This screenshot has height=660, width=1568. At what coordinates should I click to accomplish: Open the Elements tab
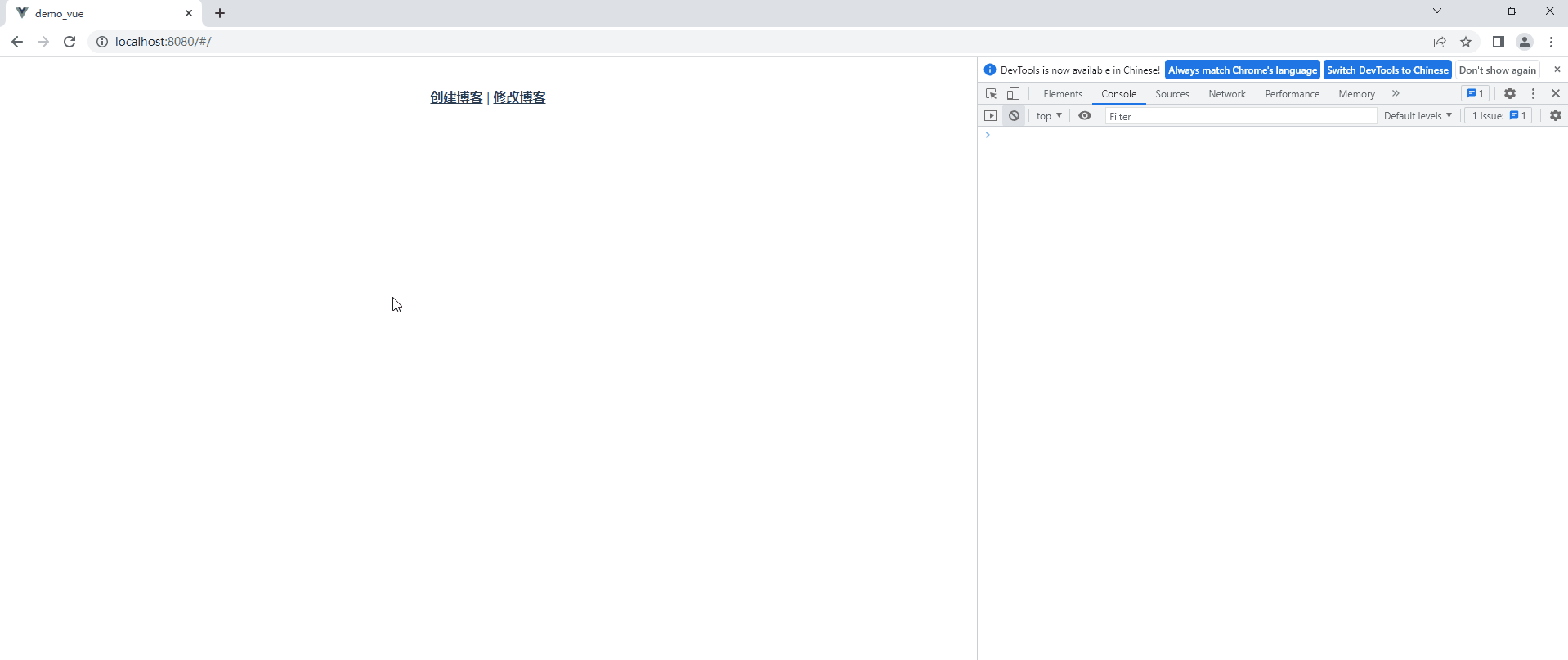click(x=1063, y=94)
